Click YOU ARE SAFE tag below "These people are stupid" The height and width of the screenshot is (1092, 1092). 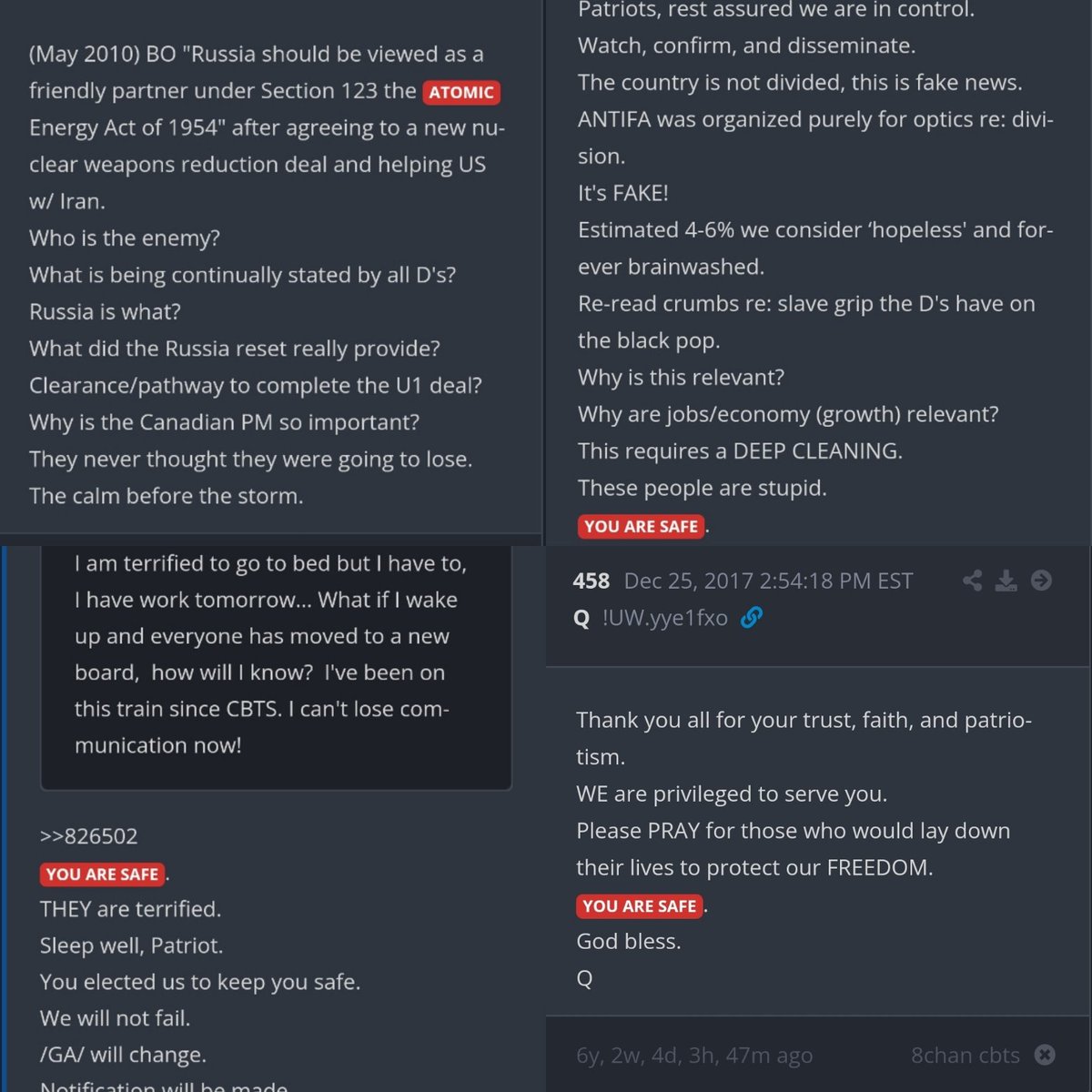pyautogui.click(x=641, y=526)
